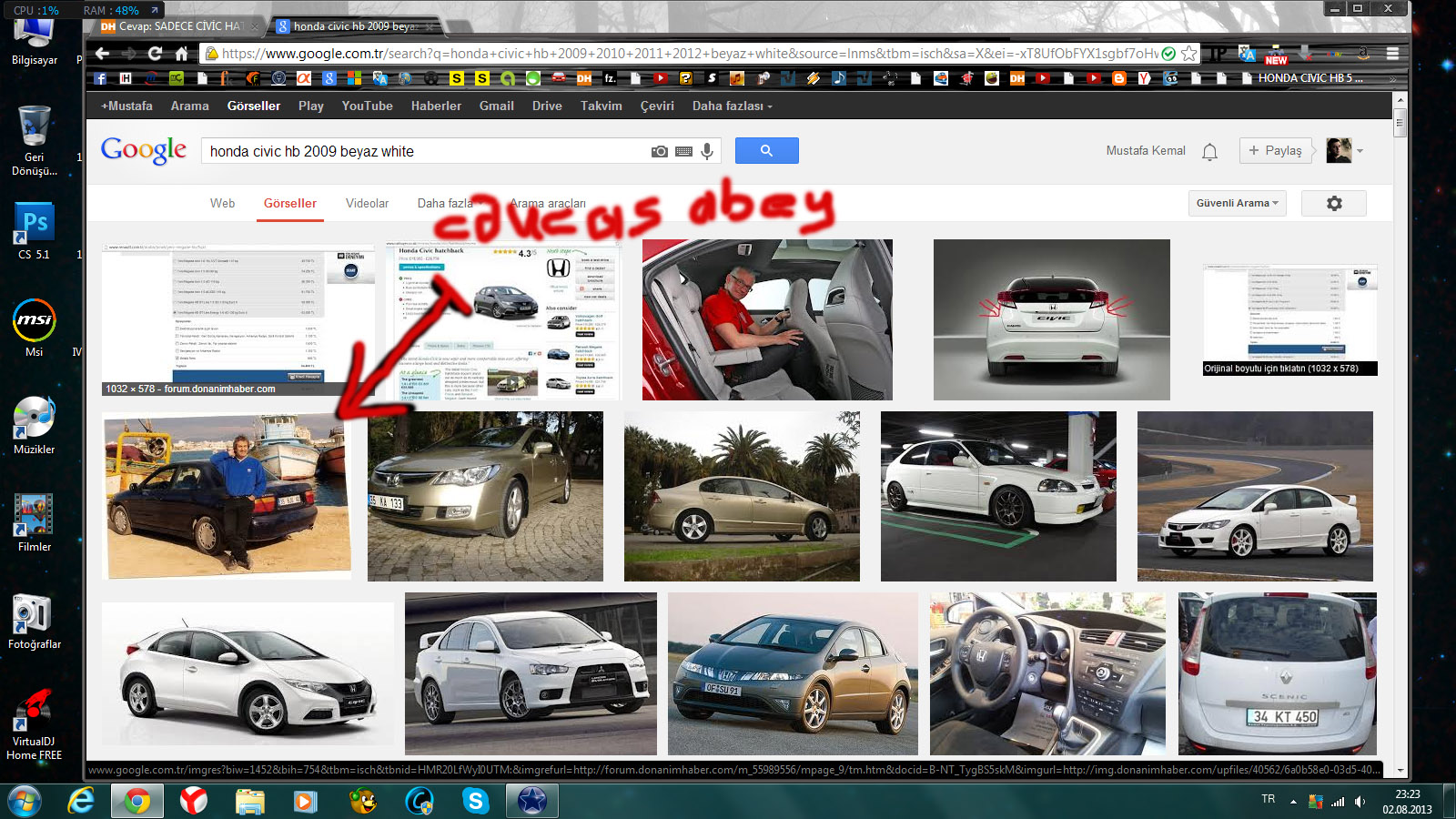This screenshot has width=1456, height=819.
Task: Open the Filmler desktop shortcut
Action: click(34, 523)
